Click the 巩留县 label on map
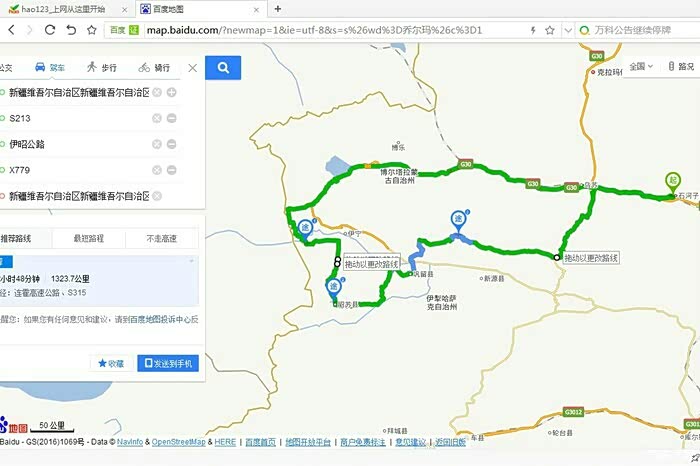The width and height of the screenshot is (700, 466). click(x=422, y=274)
